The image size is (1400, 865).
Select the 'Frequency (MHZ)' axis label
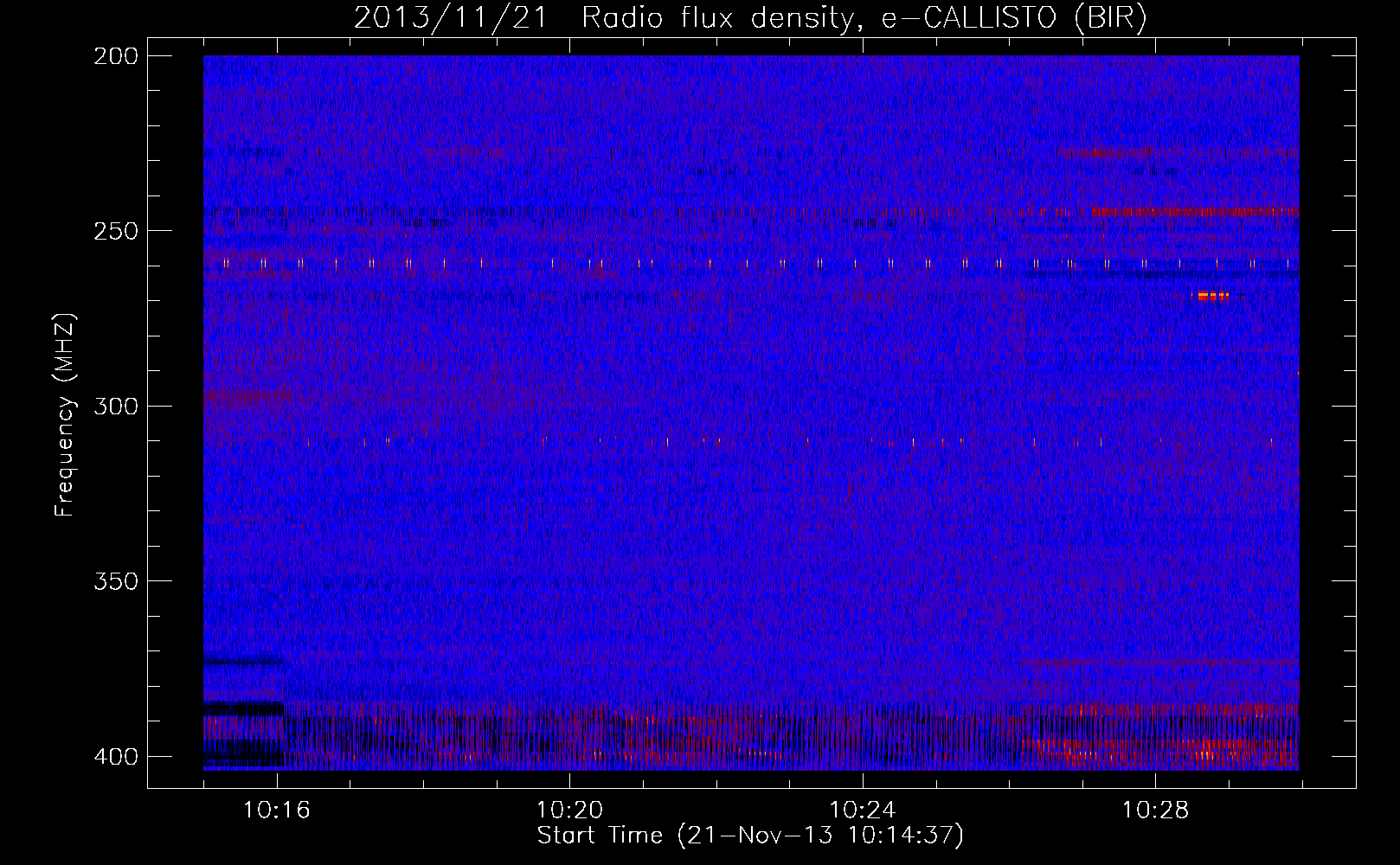click(65, 415)
